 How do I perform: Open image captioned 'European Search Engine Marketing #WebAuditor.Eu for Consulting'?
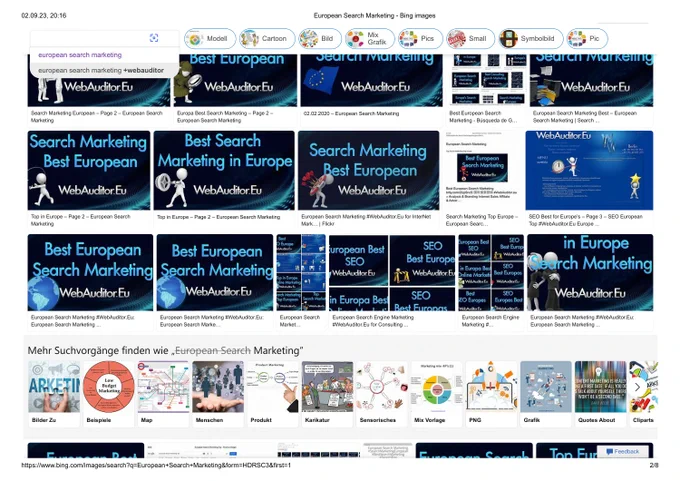pyautogui.click(x=392, y=272)
